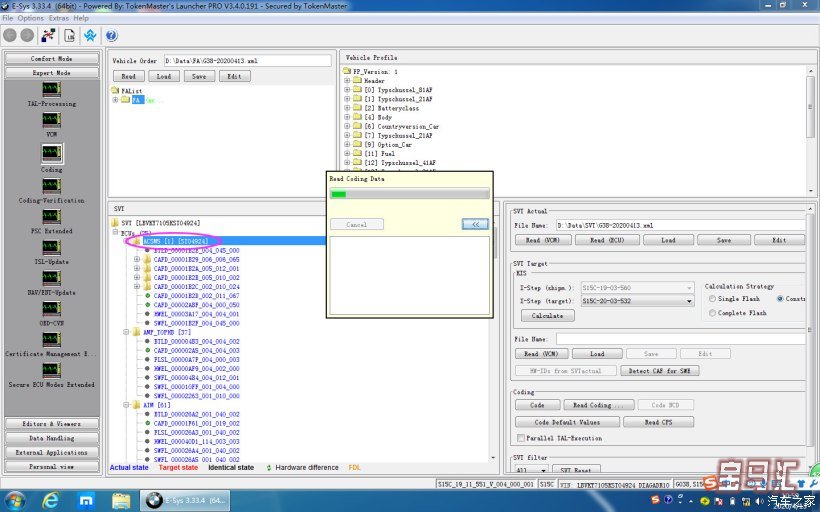Open the VCM module icon

[51, 120]
